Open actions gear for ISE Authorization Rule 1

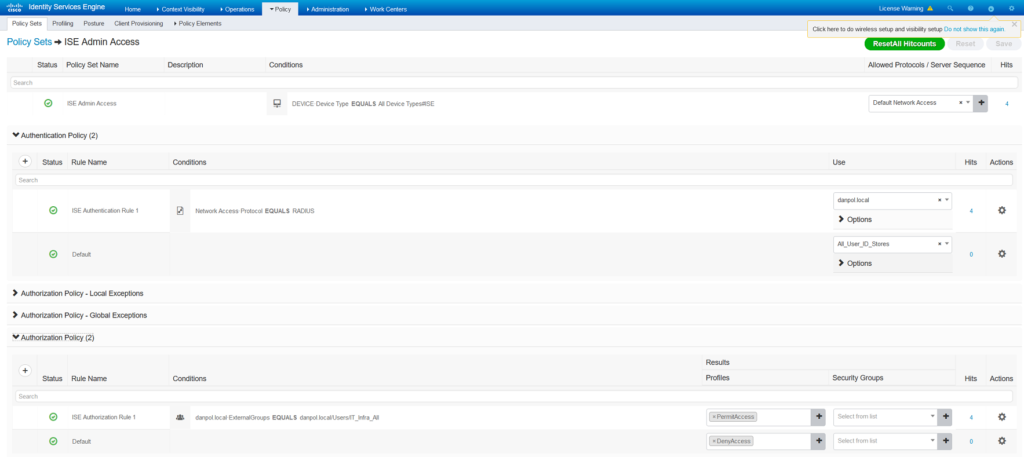point(1002,417)
